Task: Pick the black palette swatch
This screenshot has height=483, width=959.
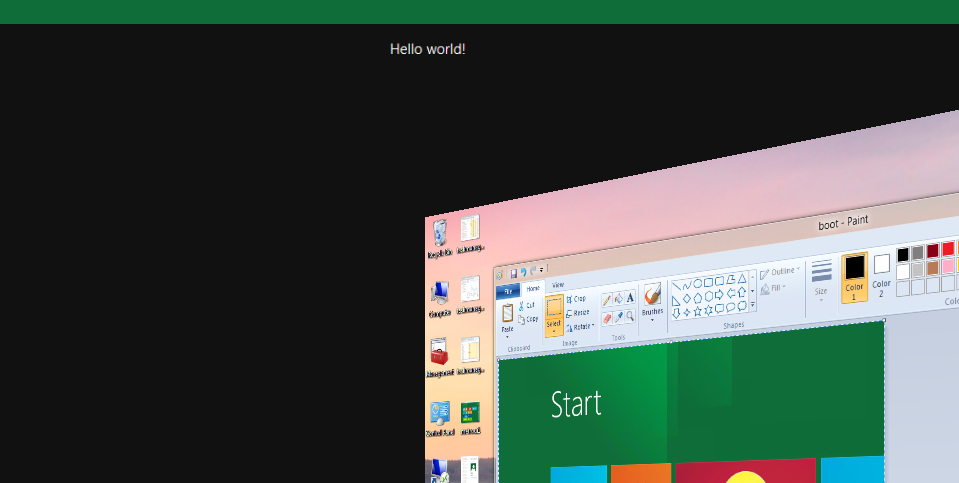Action: click(x=903, y=254)
